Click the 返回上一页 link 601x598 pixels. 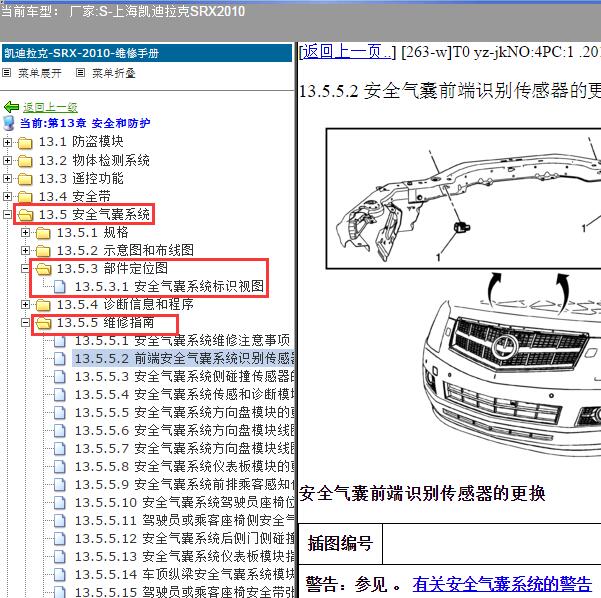pos(347,52)
